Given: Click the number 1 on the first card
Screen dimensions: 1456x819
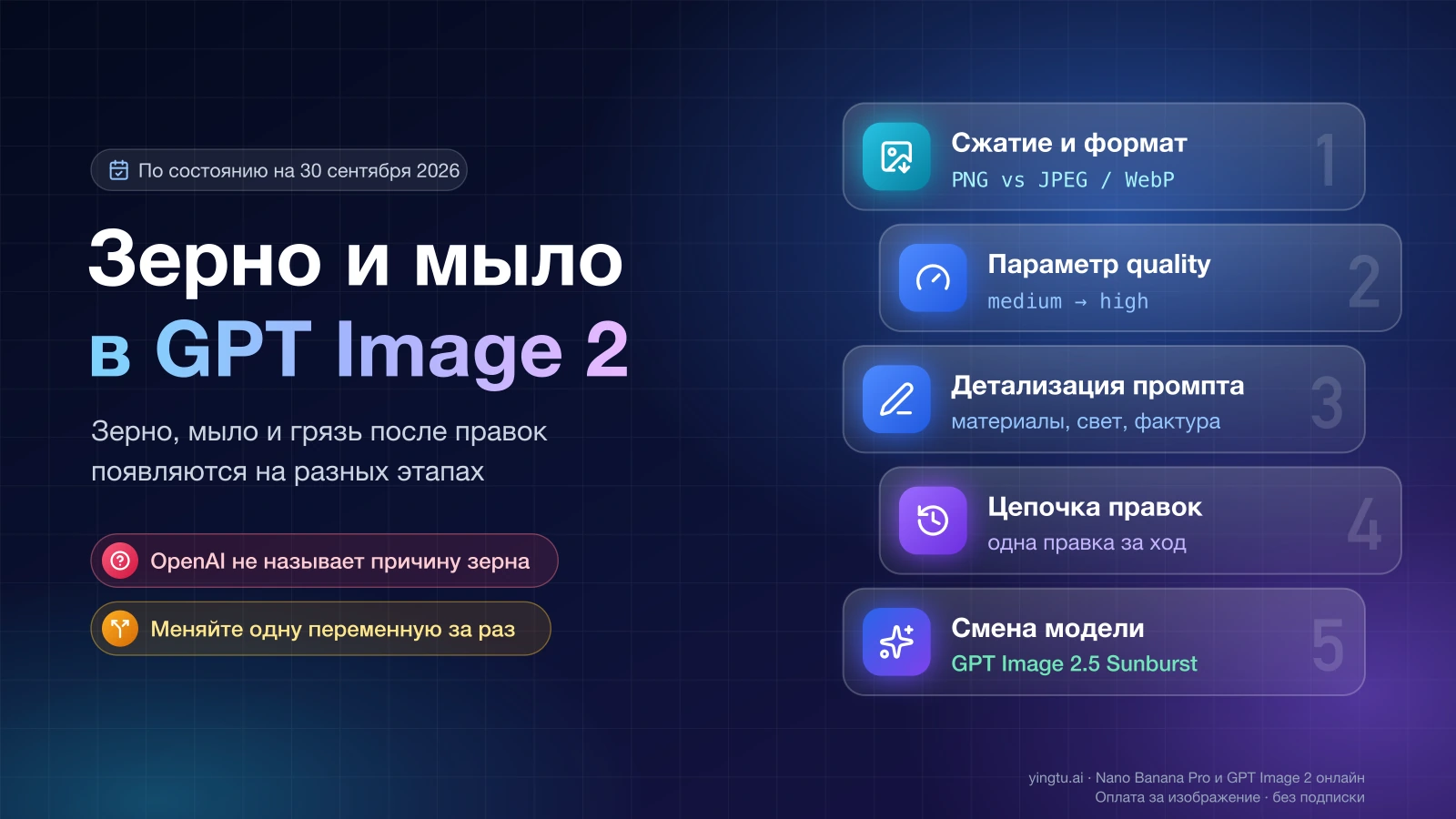Looking at the screenshot, I should tap(1326, 159).
